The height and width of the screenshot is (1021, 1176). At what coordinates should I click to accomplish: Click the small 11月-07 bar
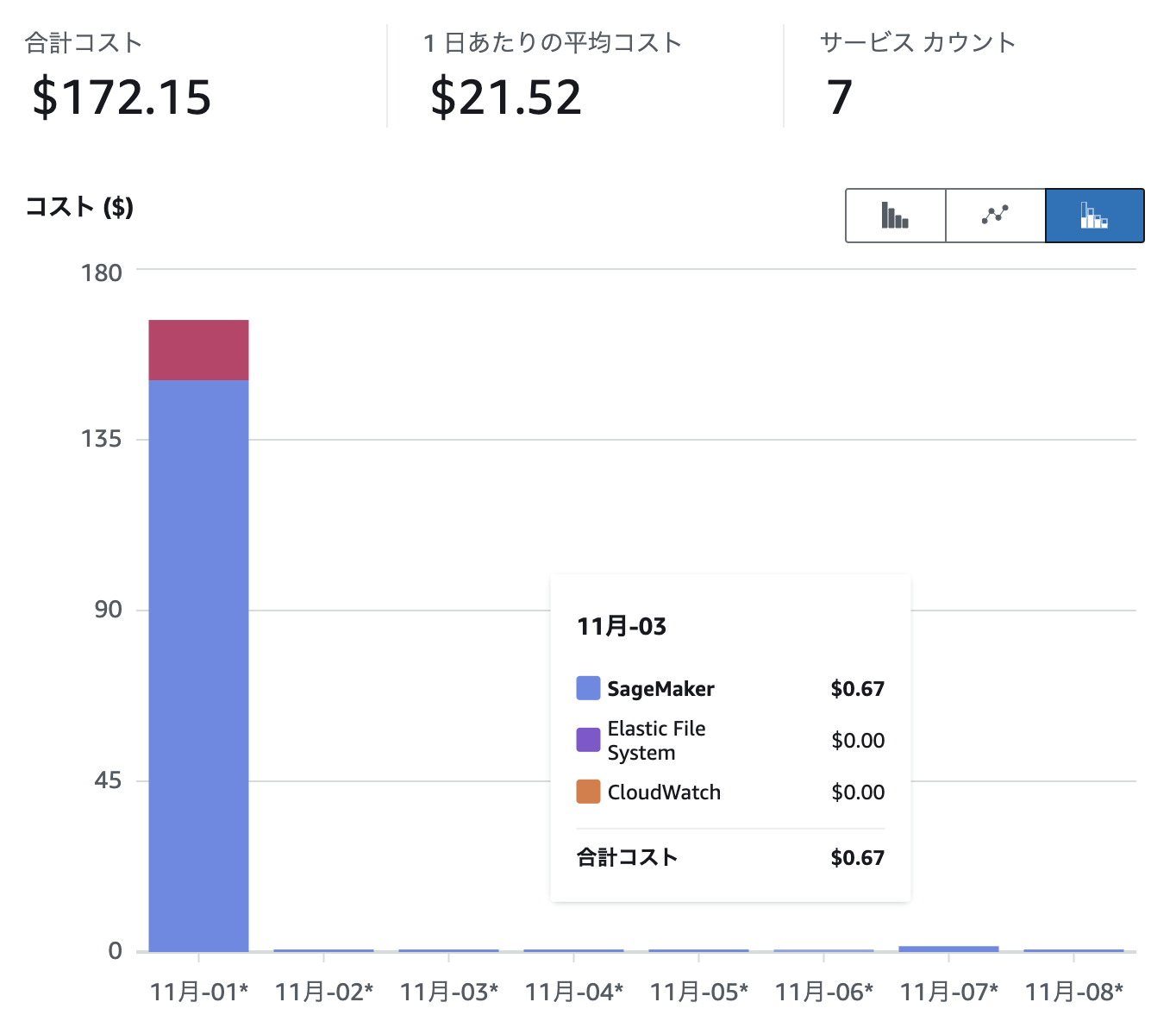coord(948,947)
